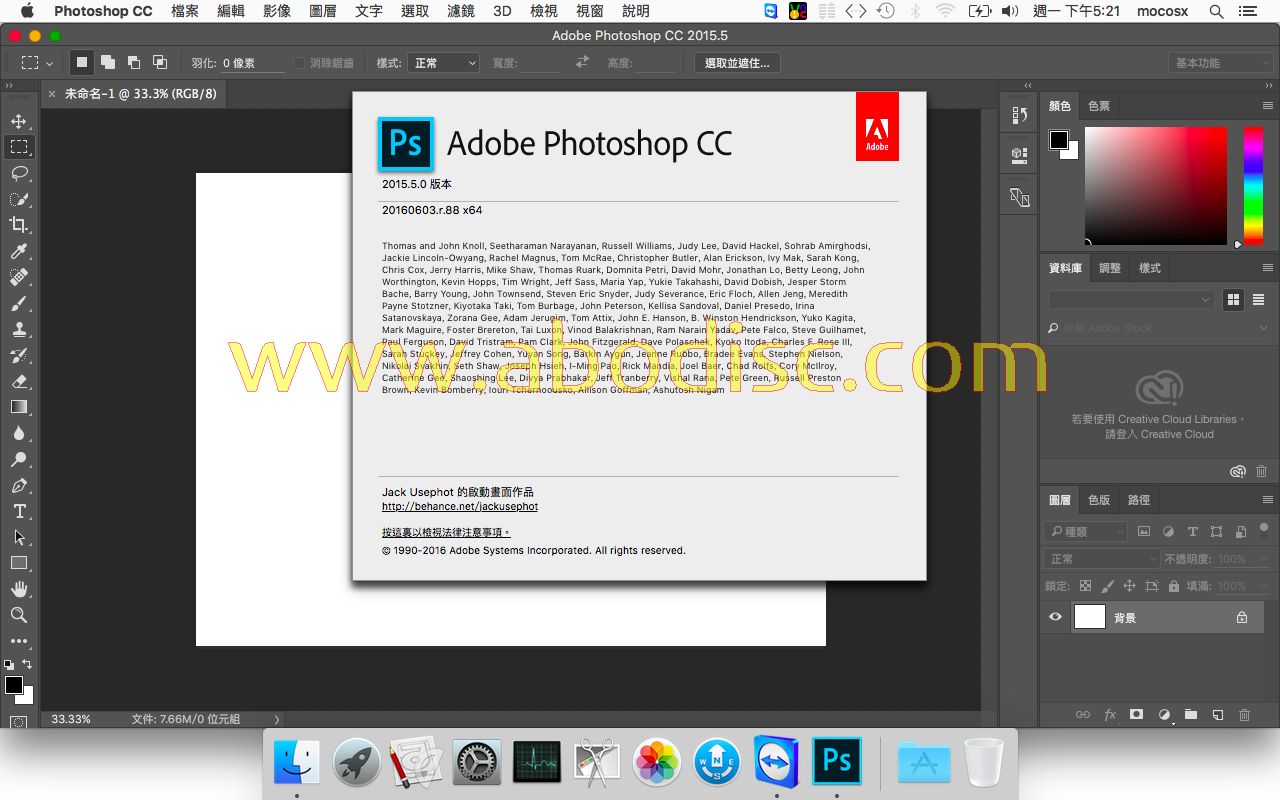1280x800 pixels.
Task: Select the Hand tool
Action: [x=18, y=589]
